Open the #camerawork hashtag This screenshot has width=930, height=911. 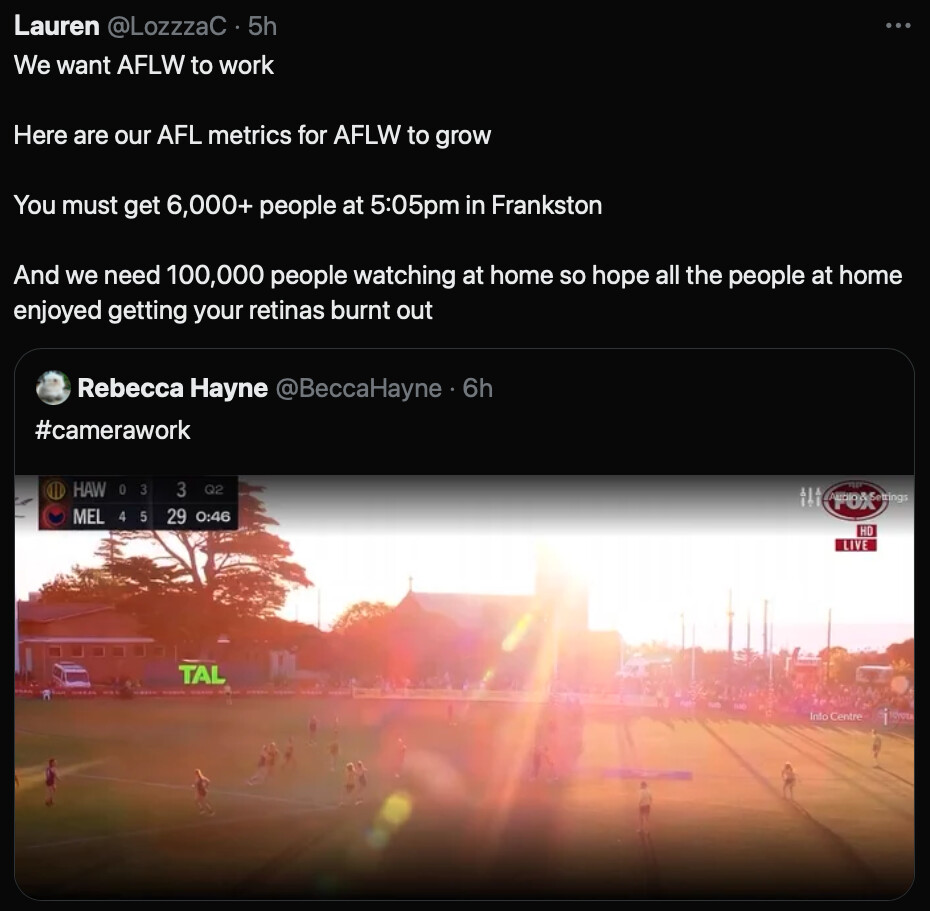pos(113,430)
